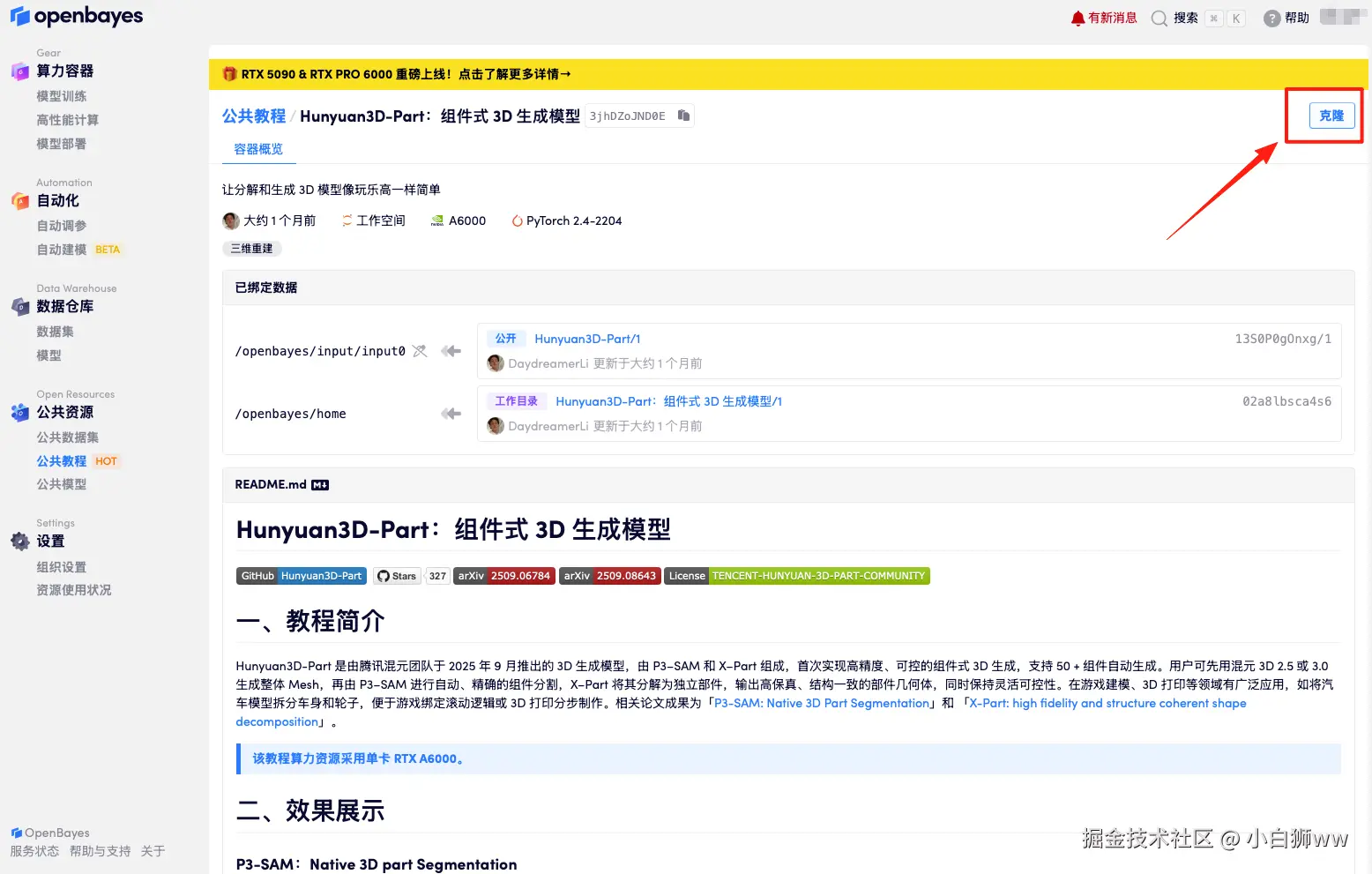The image size is (1372, 874).
Task: Click the blurred user profile avatar
Action: (x=1343, y=17)
